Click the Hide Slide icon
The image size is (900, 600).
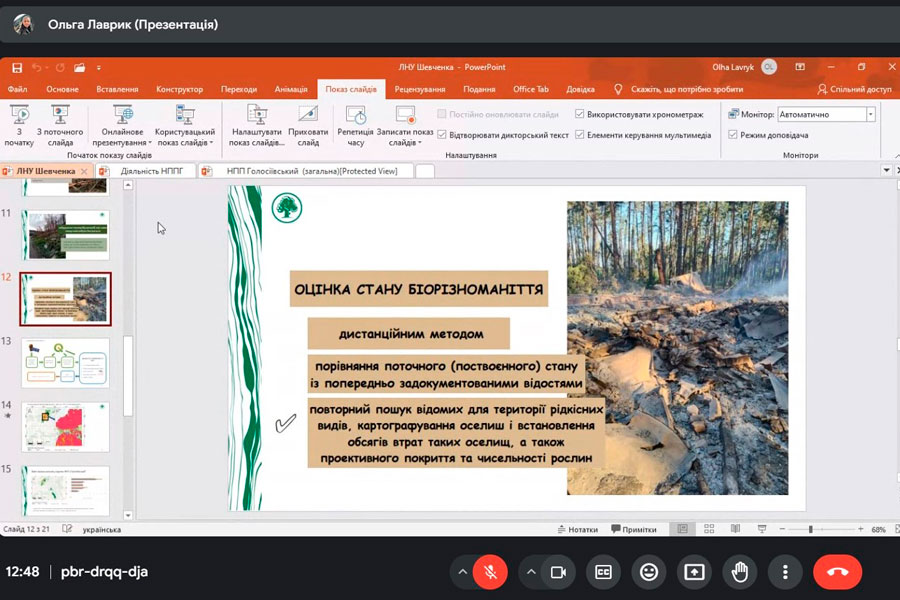(308, 116)
